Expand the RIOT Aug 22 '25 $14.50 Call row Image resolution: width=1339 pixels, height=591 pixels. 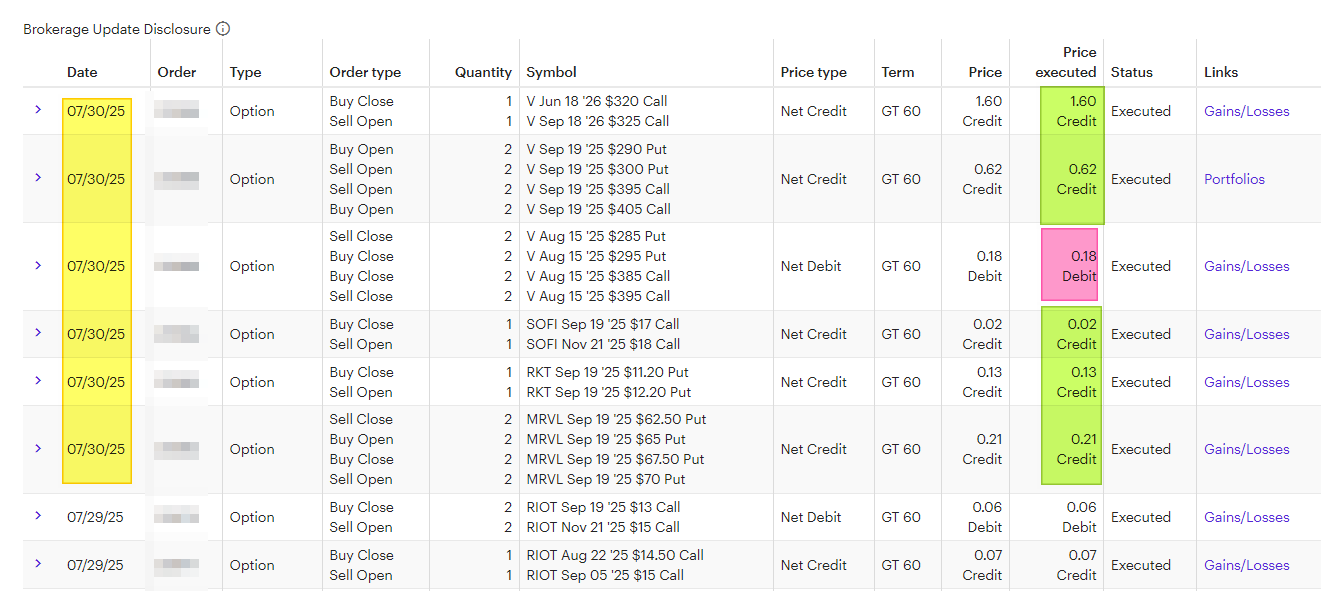click(x=38, y=563)
